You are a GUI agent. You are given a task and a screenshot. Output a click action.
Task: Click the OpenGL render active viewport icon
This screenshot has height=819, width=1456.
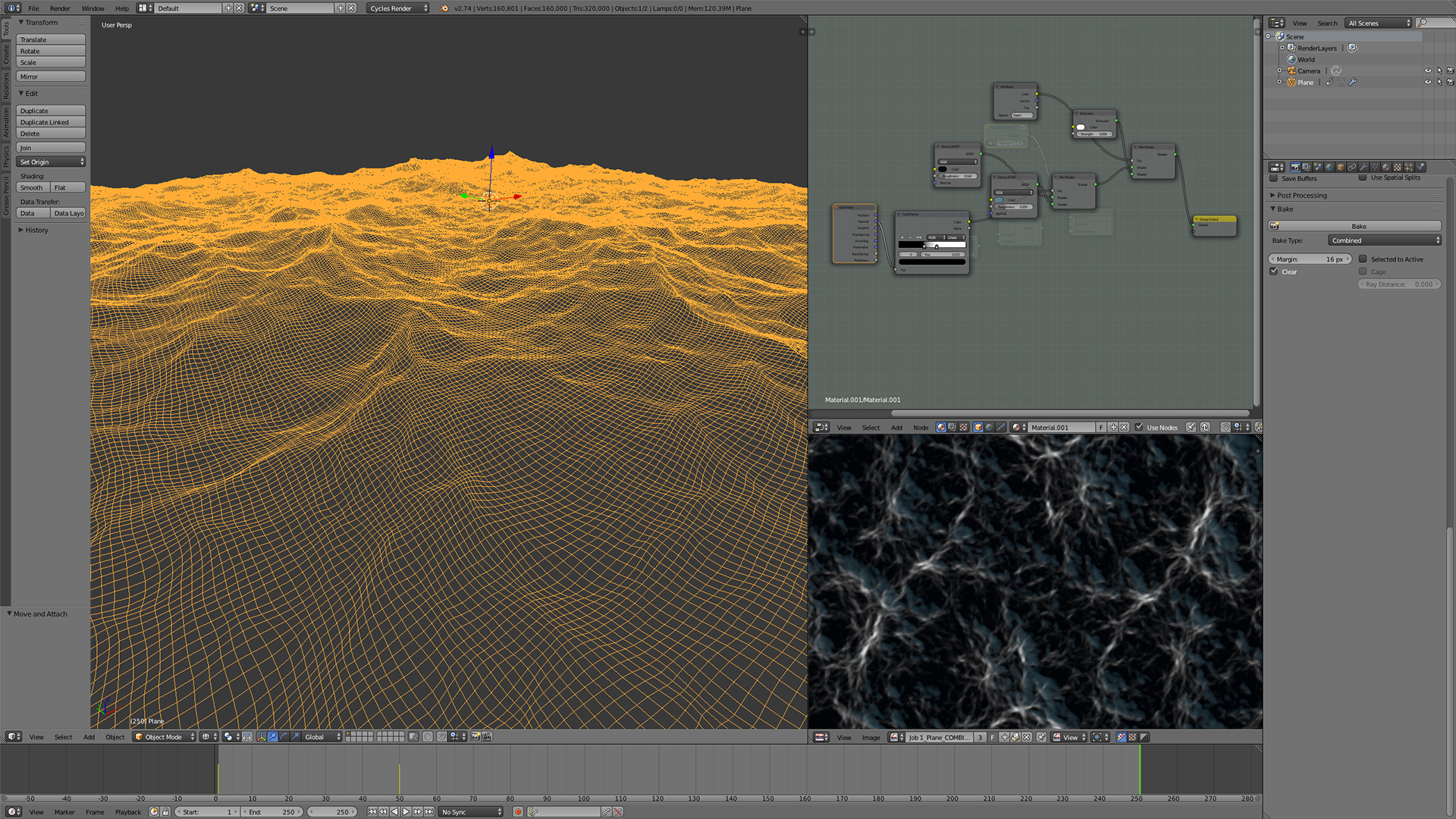point(475,736)
